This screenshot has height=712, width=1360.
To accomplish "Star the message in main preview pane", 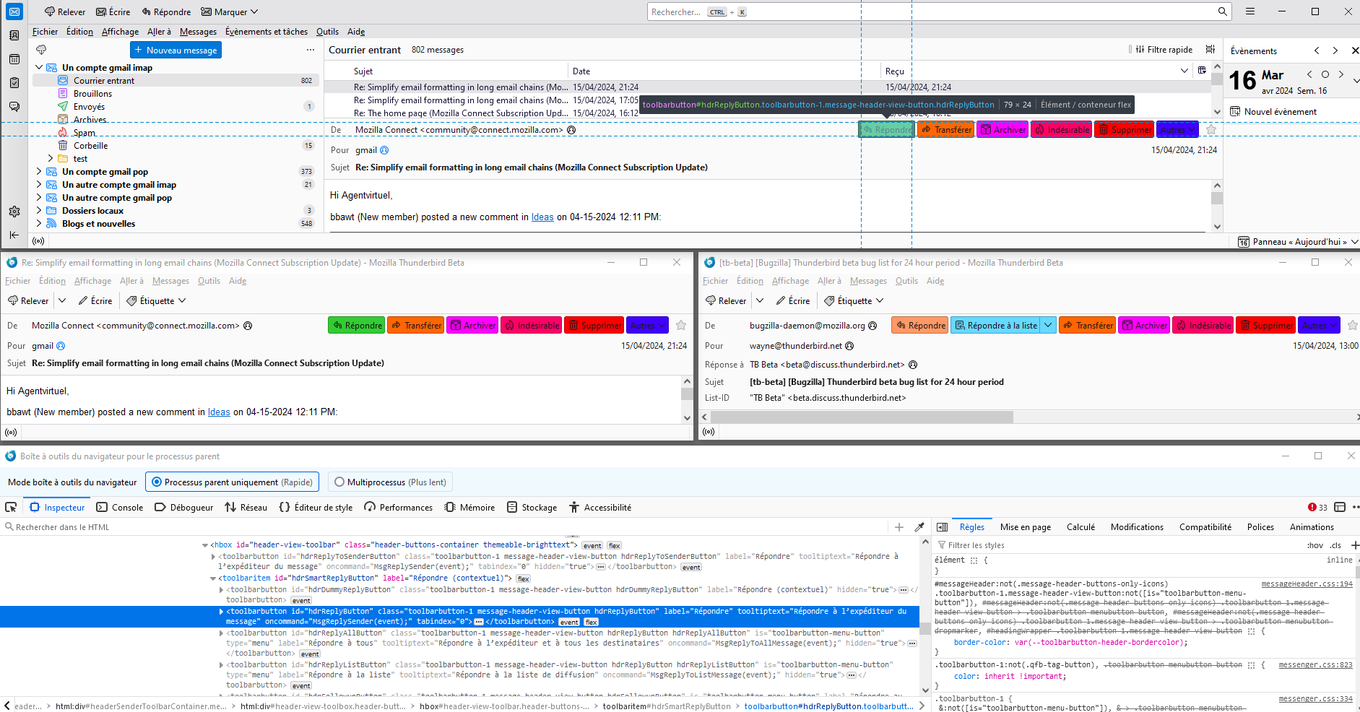I will 1212,130.
